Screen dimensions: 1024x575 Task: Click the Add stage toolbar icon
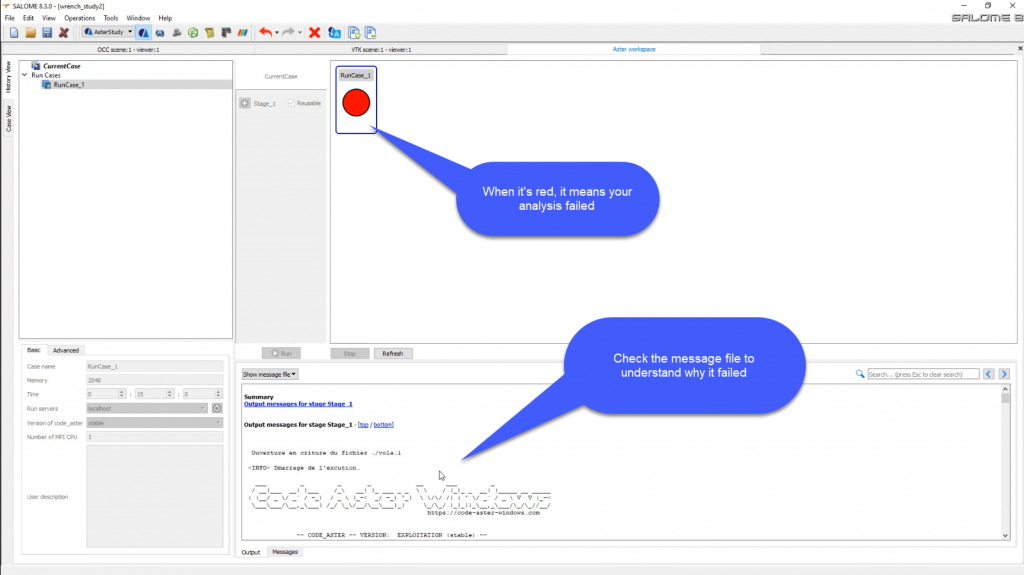(354, 32)
